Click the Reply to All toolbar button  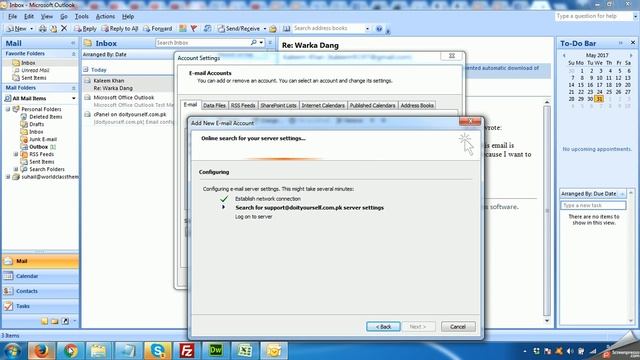pos(120,29)
